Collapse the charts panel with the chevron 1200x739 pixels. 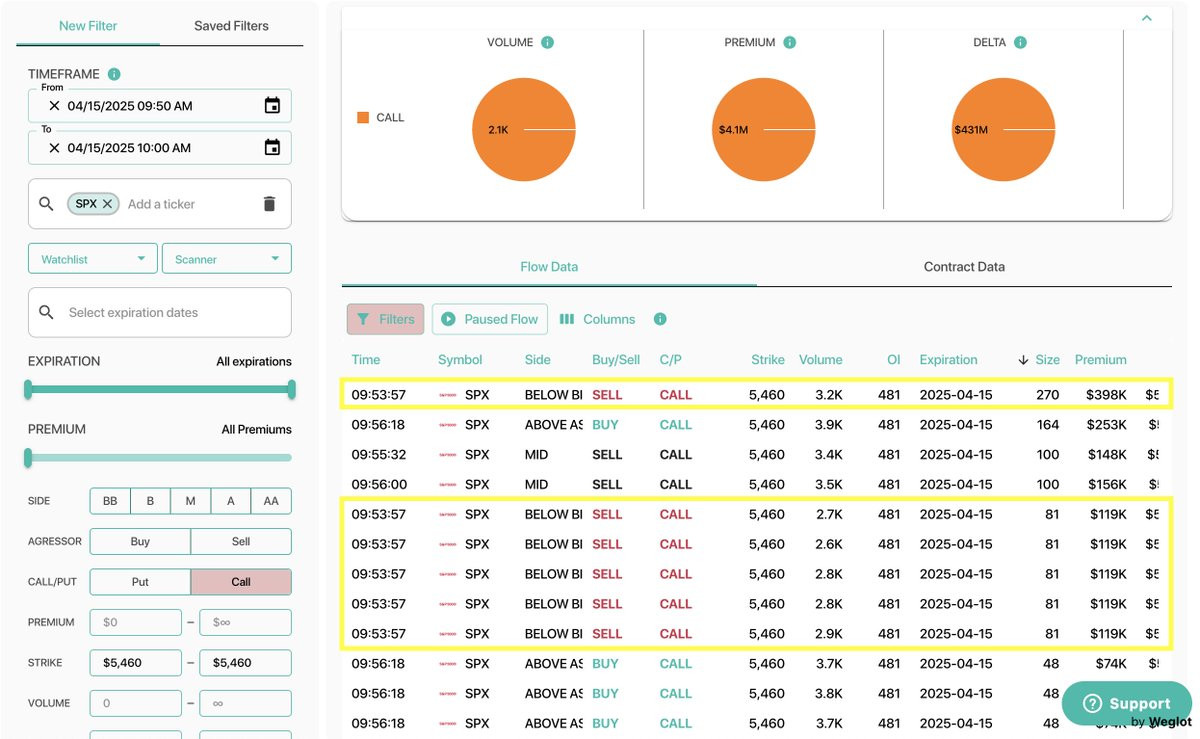coord(1147,18)
